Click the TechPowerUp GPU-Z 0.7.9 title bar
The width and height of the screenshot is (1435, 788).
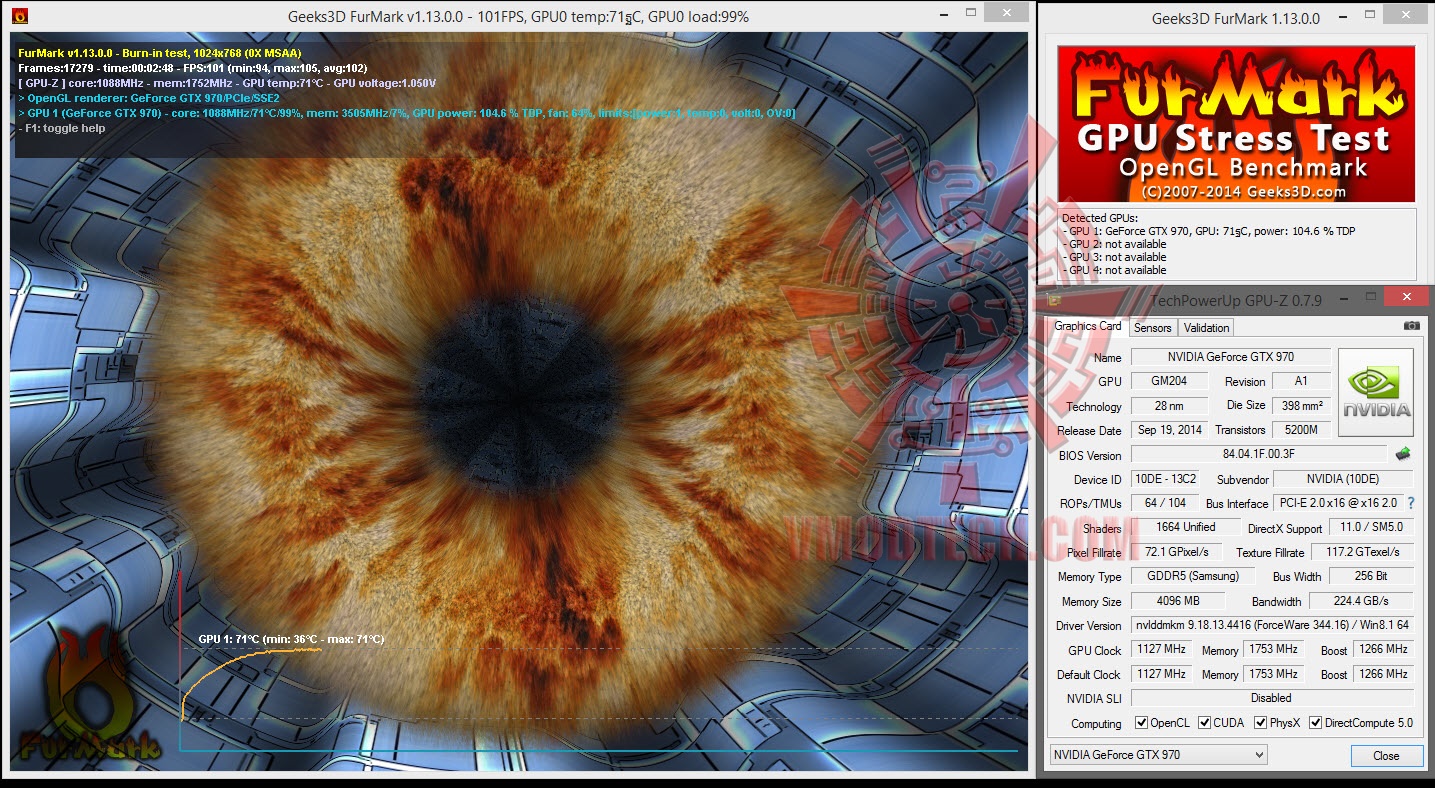pos(1236,299)
